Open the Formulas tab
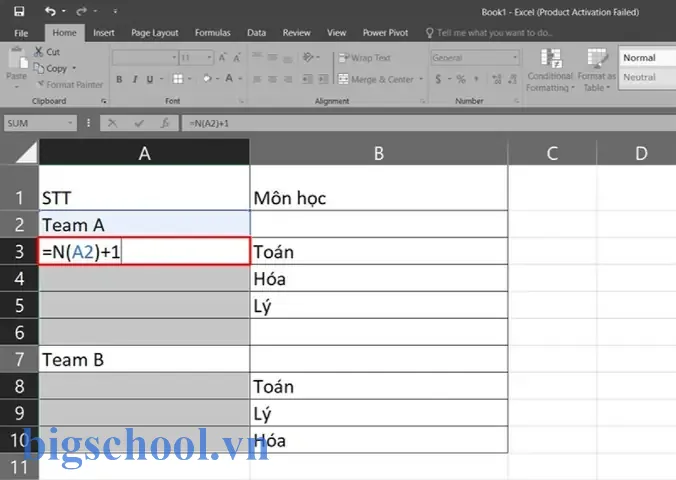The image size is (676, 480). [x=213, y=33]
